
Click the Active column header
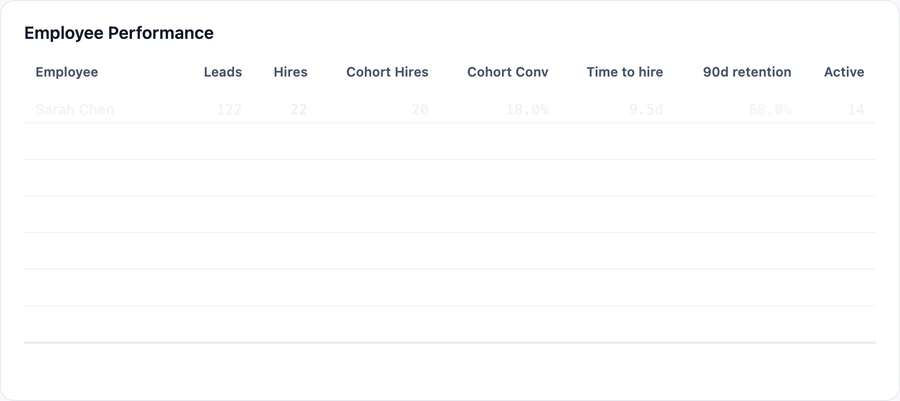point(844,72)
